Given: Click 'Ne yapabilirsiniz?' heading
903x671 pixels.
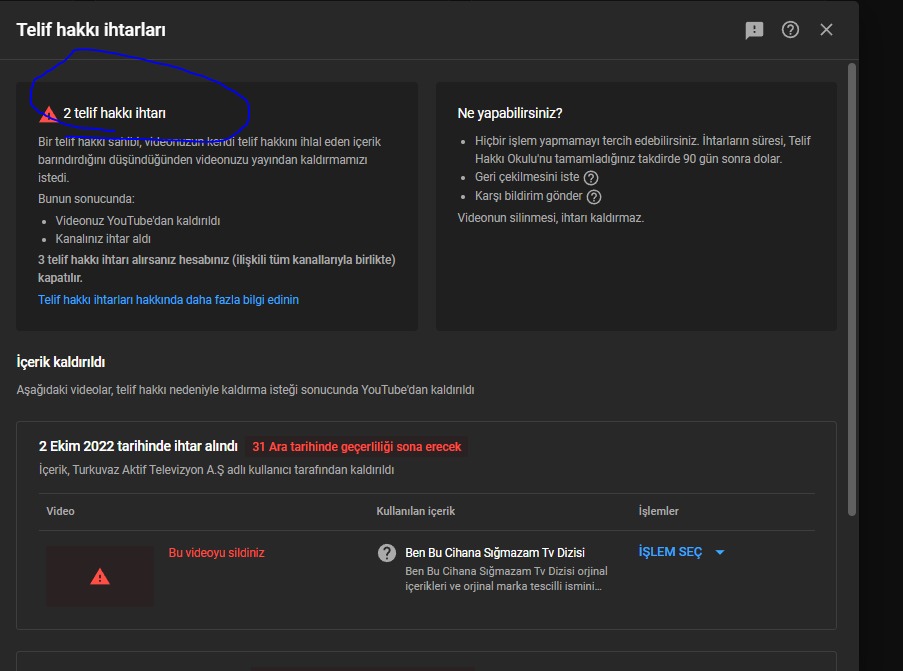Looking at the screenshot, I should click(x=510, y=113).
